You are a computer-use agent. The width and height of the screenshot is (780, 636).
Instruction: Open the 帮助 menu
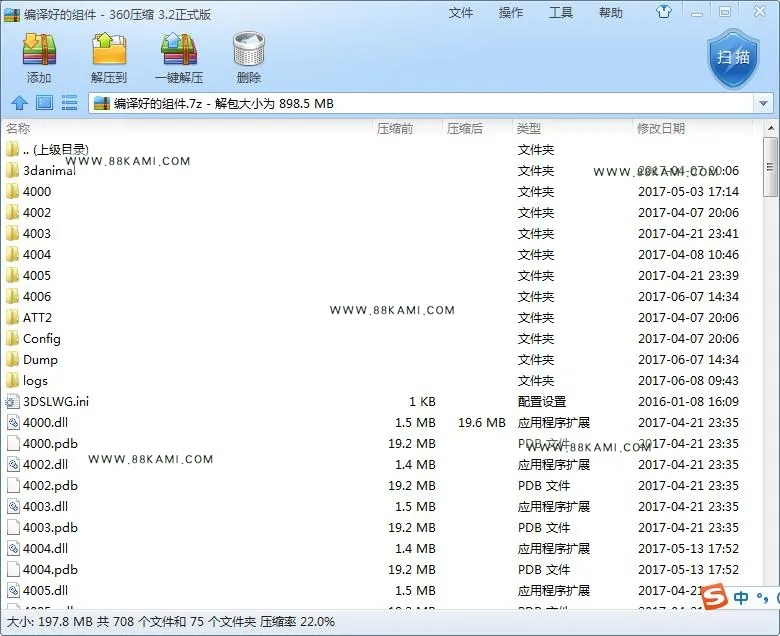point(610,13)
